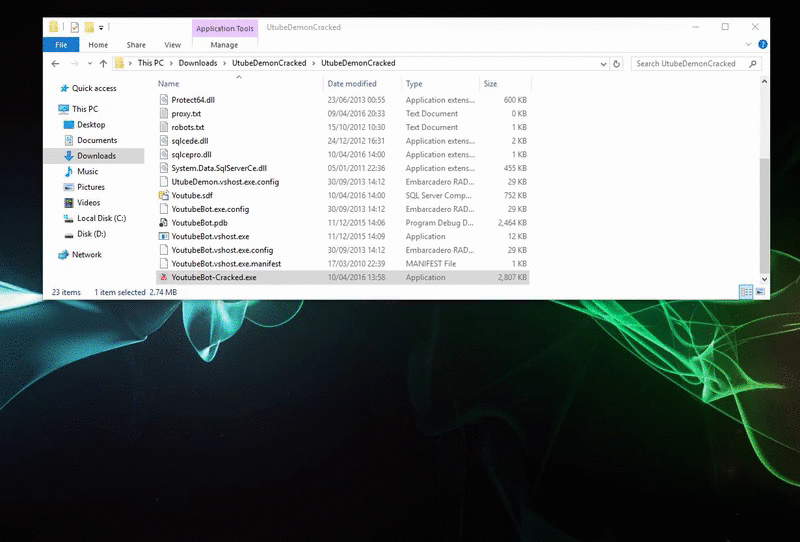Click the file list scroll down arrow
Screen dimensions: 800x542
tap(764, 279)
